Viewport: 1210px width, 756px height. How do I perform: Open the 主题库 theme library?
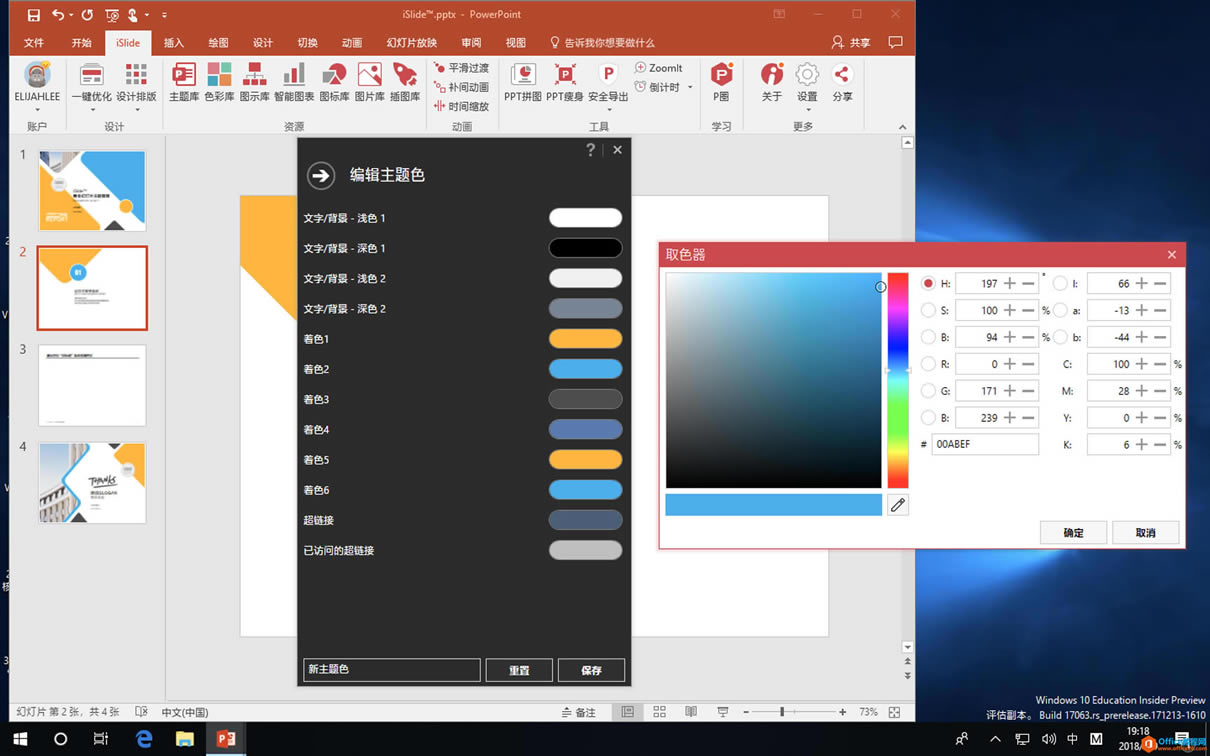184,82
